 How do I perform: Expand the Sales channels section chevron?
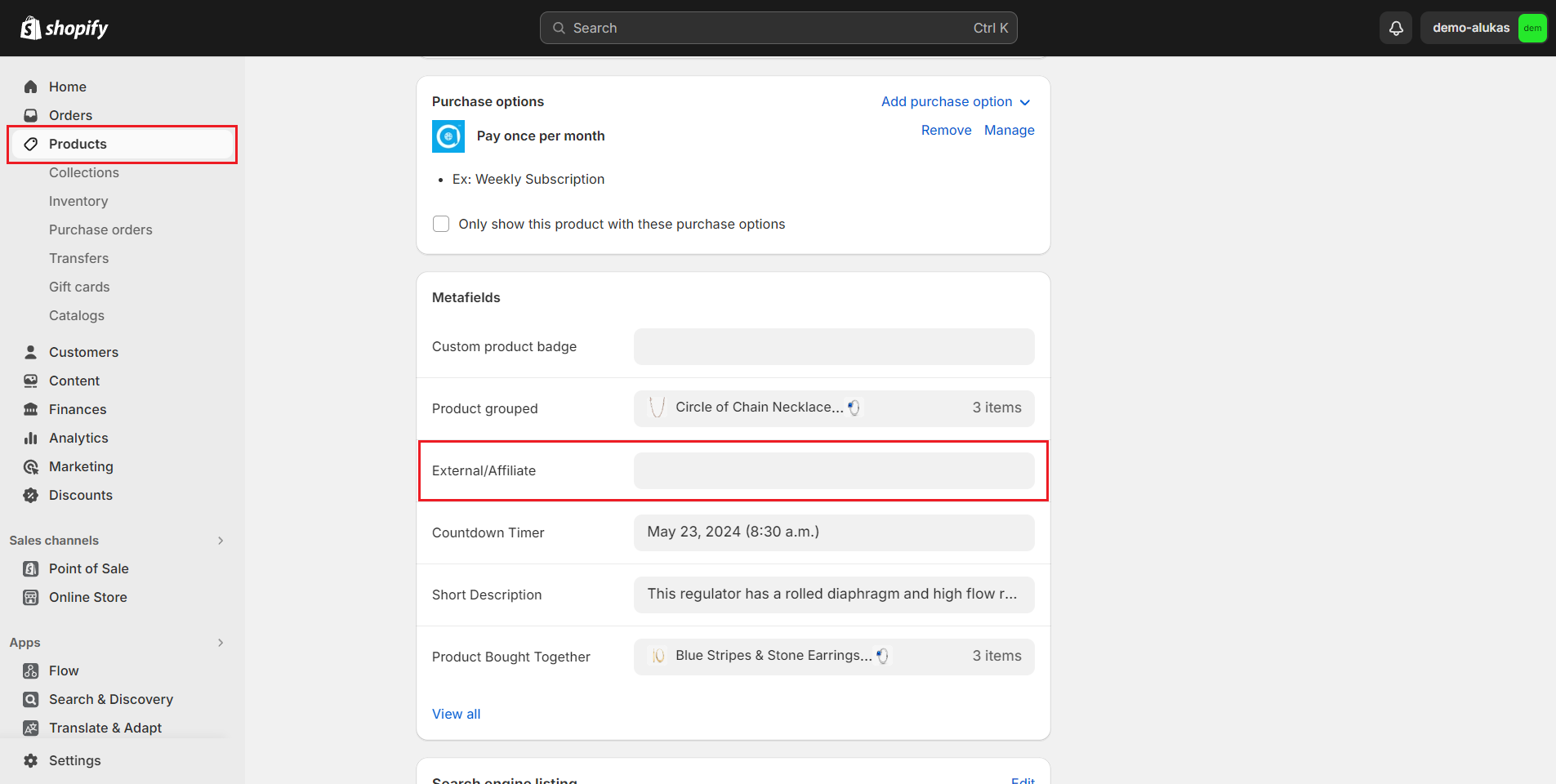tap(221, 541)
